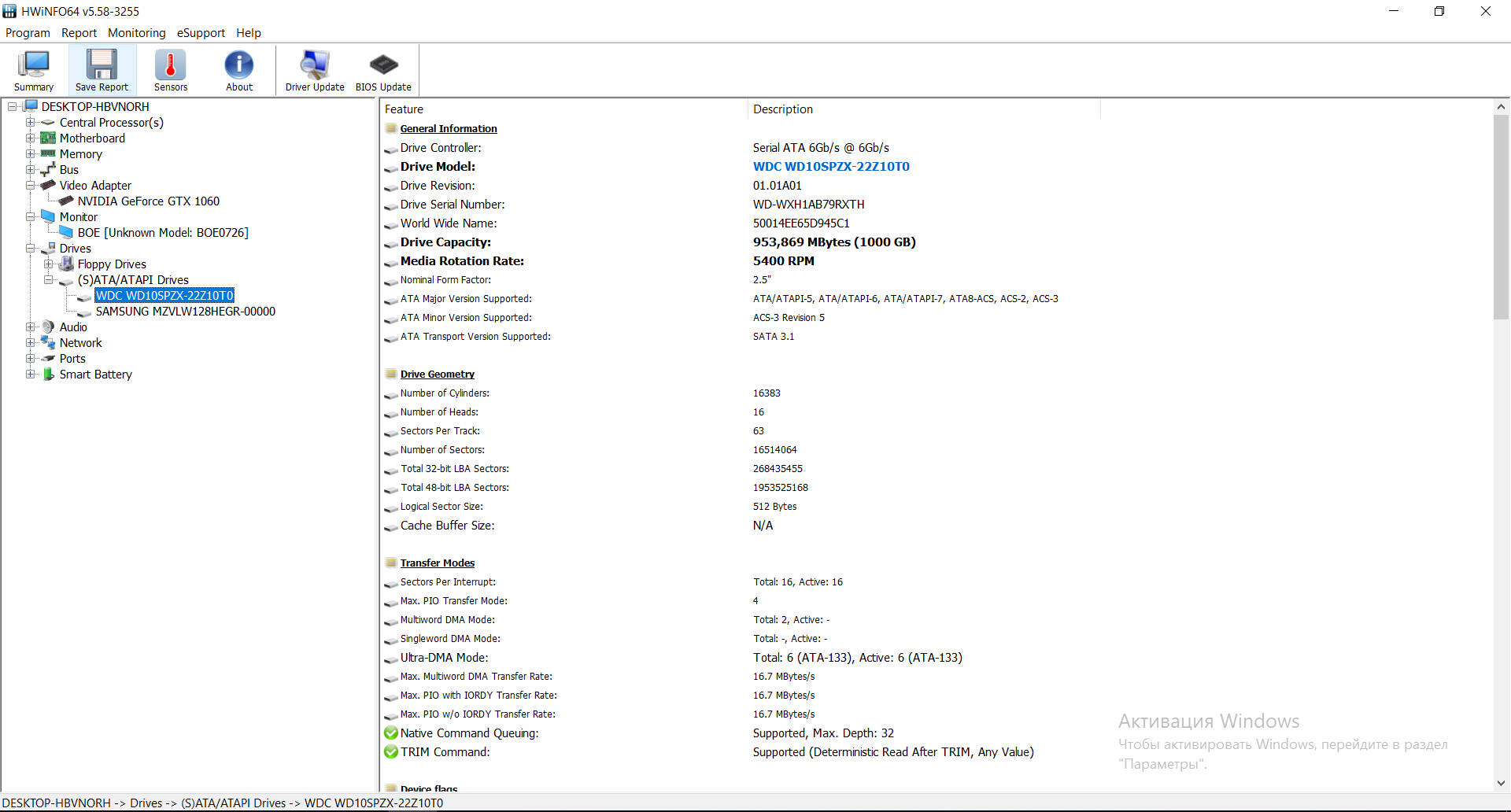Screen dimensions: 1511x812
Task: Click the scrollbar down arrow
Action: click(x=1501, y=783)
